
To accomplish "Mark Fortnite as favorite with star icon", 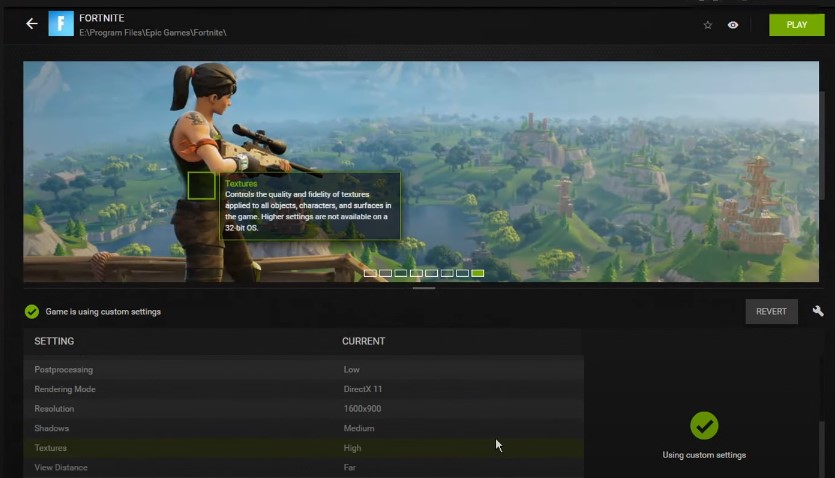I will (x=708, y=25).
